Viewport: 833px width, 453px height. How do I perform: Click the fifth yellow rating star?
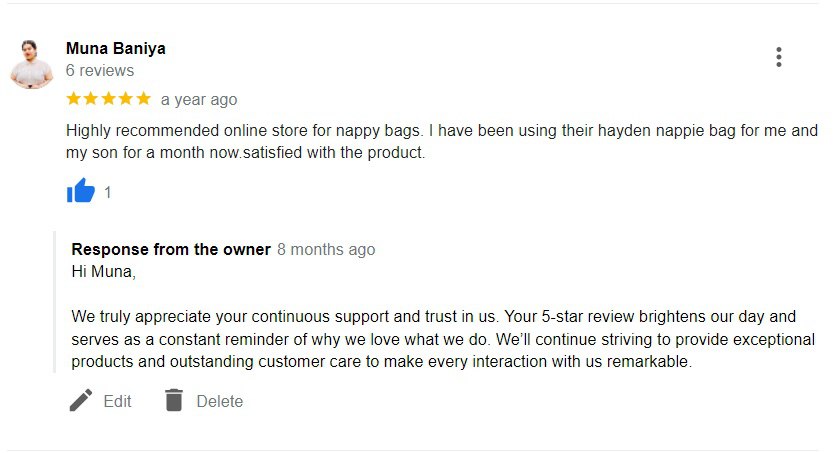pos(143,99)
